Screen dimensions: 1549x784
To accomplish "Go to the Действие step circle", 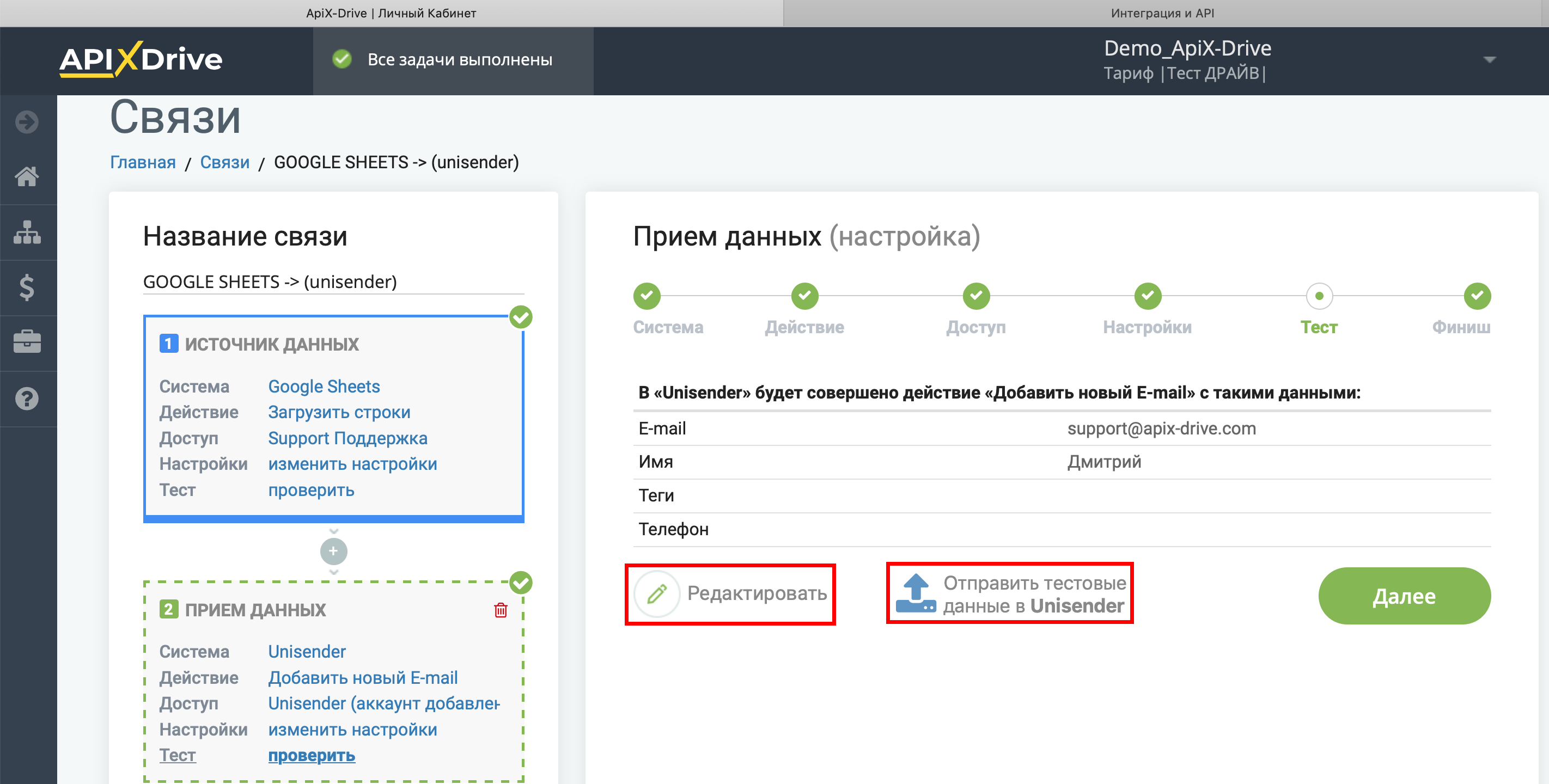I will pos(804,296).
